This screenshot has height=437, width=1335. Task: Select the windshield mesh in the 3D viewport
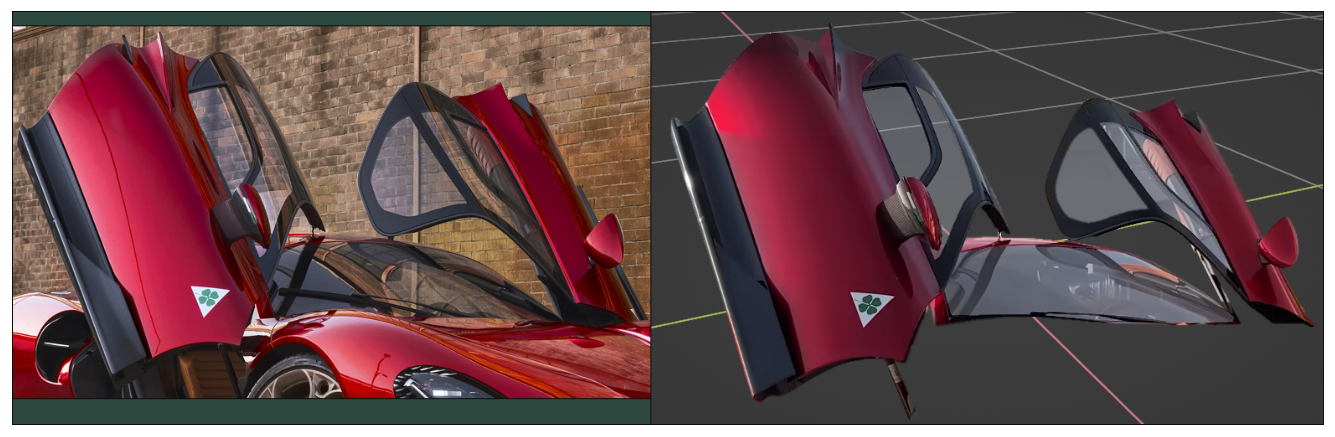(x=1080, y=285)
